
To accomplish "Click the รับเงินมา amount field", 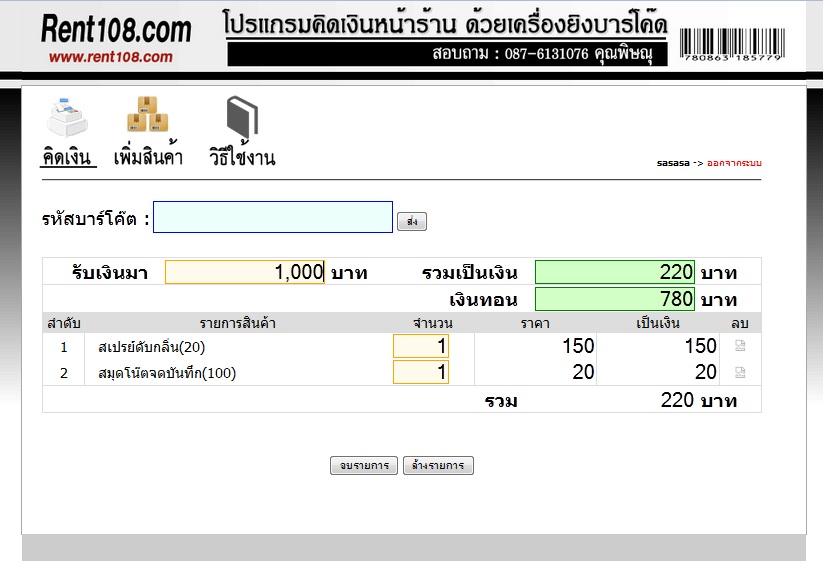I will (x=245, y=272).
